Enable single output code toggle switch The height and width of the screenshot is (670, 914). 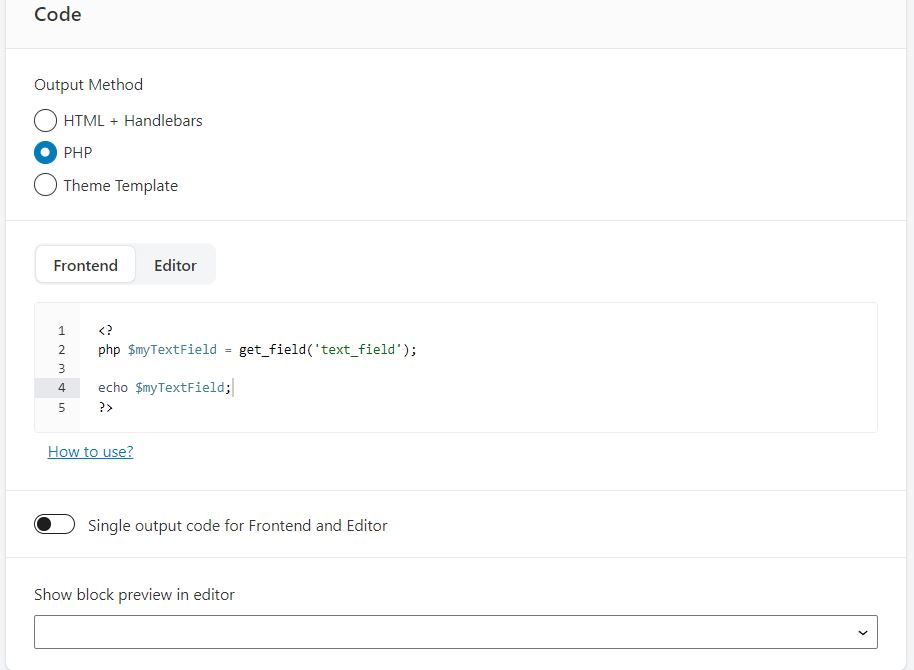pos(55,525)
